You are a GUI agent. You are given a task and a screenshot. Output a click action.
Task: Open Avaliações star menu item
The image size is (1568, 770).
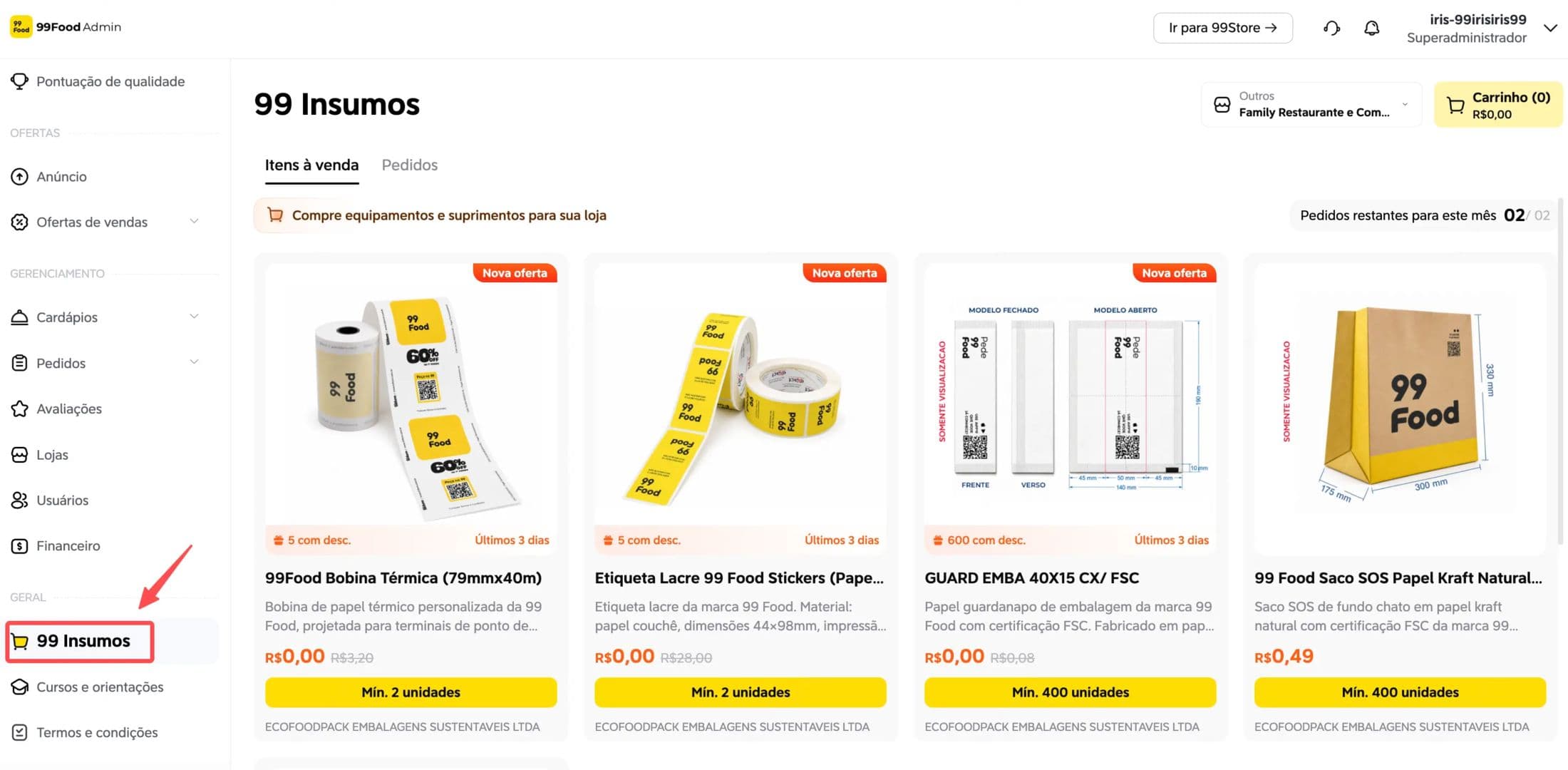(x=68, y=409)
